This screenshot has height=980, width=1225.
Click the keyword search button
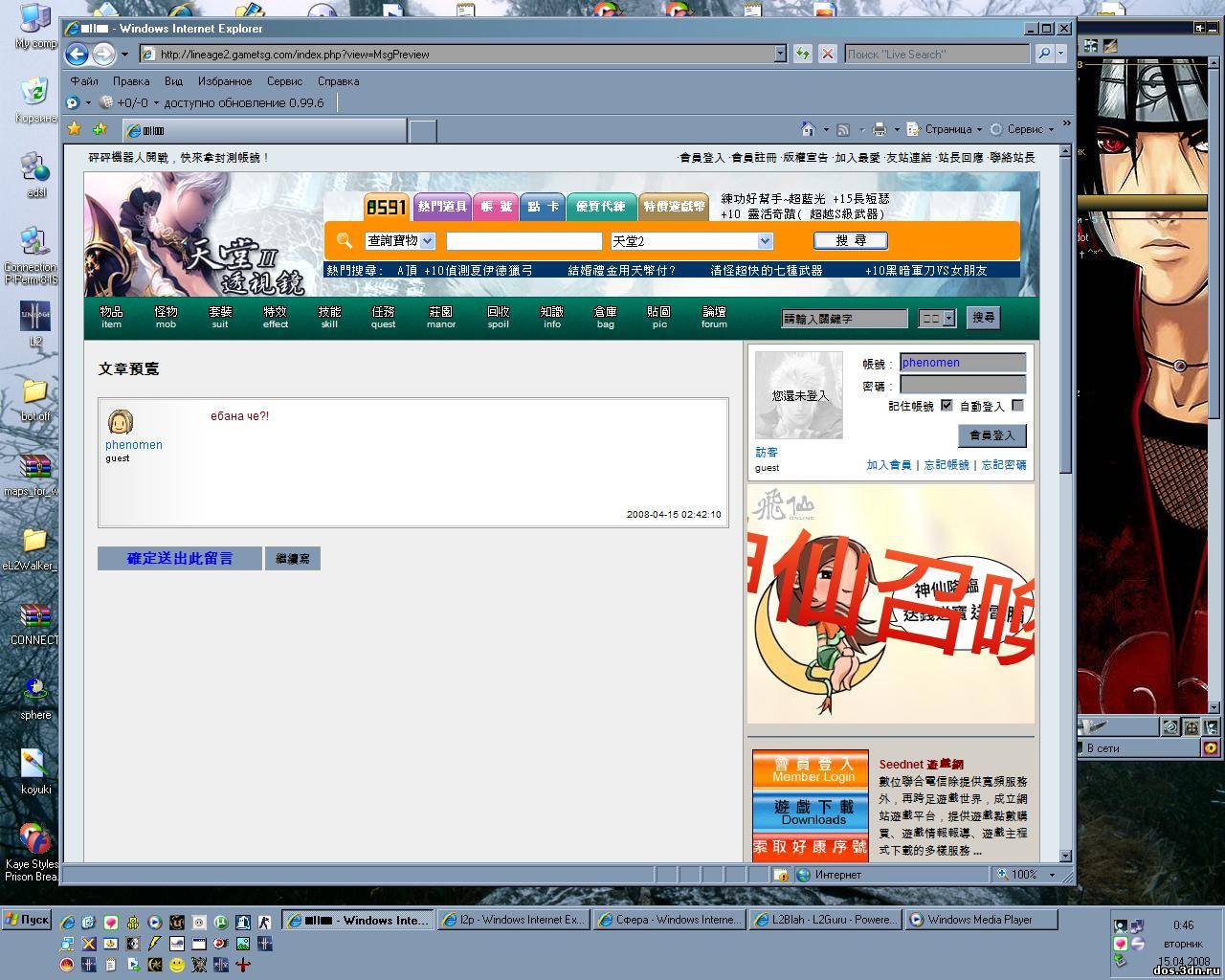[984, 318]
